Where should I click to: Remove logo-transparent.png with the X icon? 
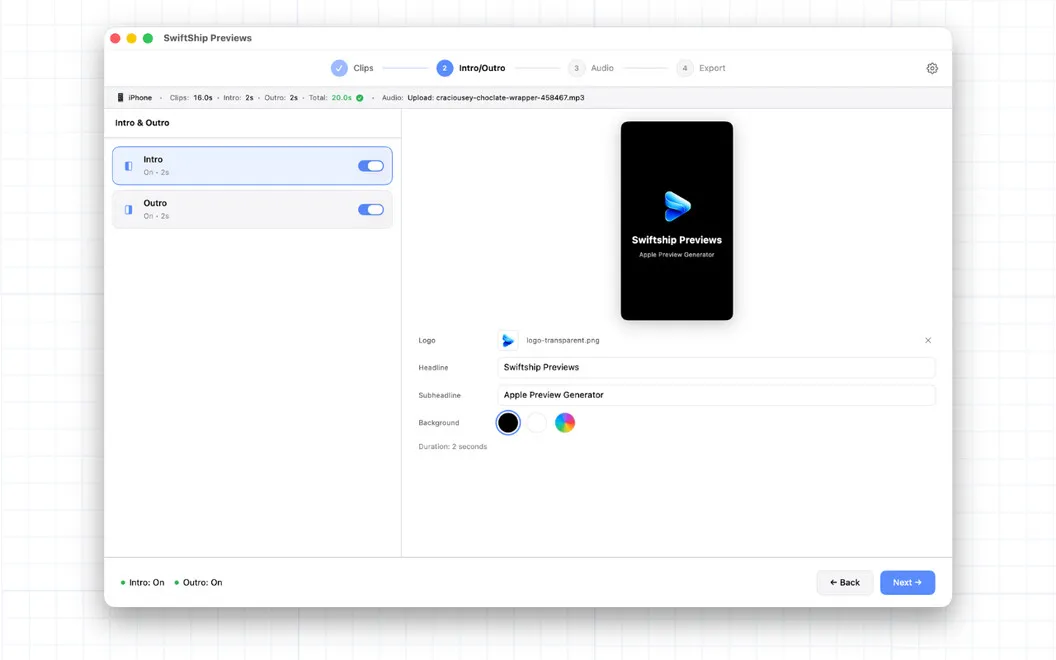coord(928,340)
